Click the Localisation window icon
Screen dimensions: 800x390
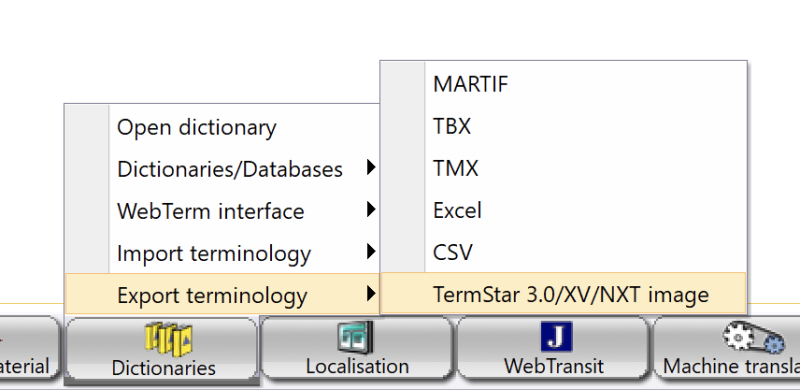[356, 337]
